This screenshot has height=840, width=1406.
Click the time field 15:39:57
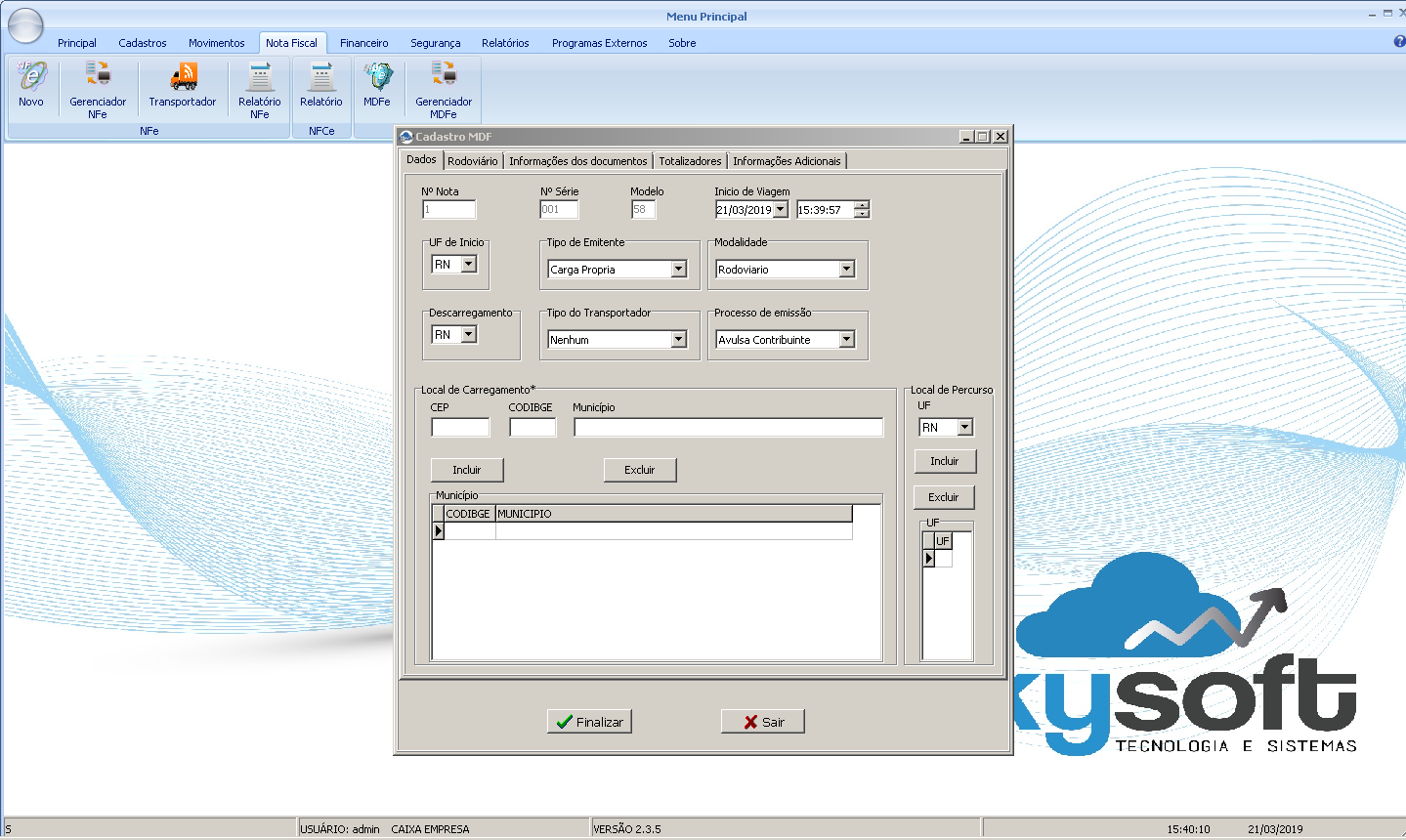tap(825, 210)
